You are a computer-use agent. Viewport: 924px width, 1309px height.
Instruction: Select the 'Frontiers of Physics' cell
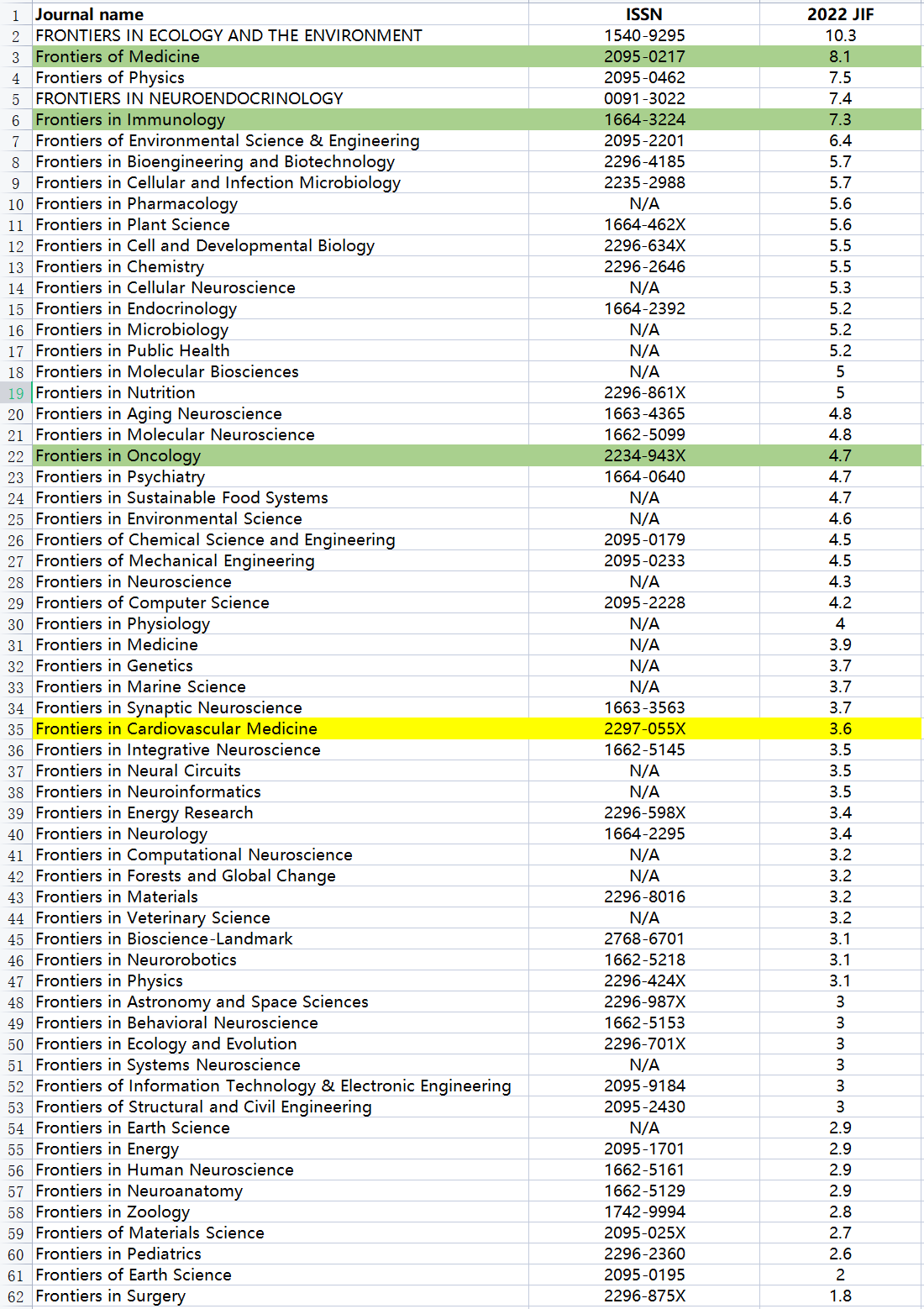(x=281, y=77)
